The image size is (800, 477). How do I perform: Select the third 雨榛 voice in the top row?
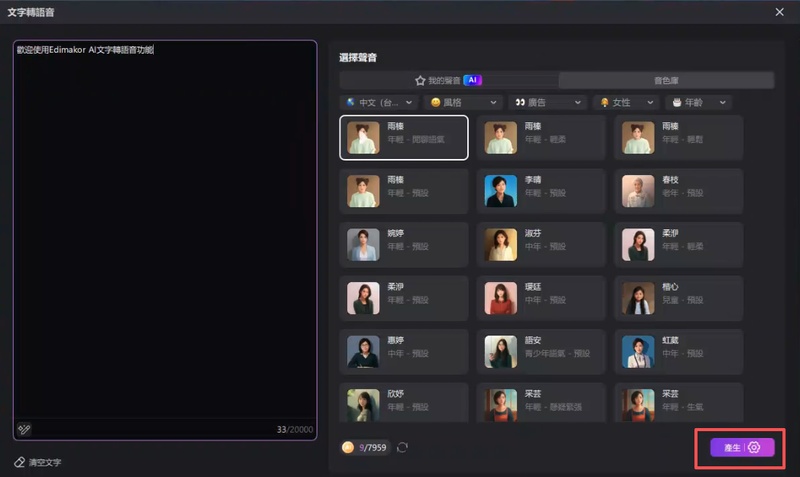click(678, 138)
